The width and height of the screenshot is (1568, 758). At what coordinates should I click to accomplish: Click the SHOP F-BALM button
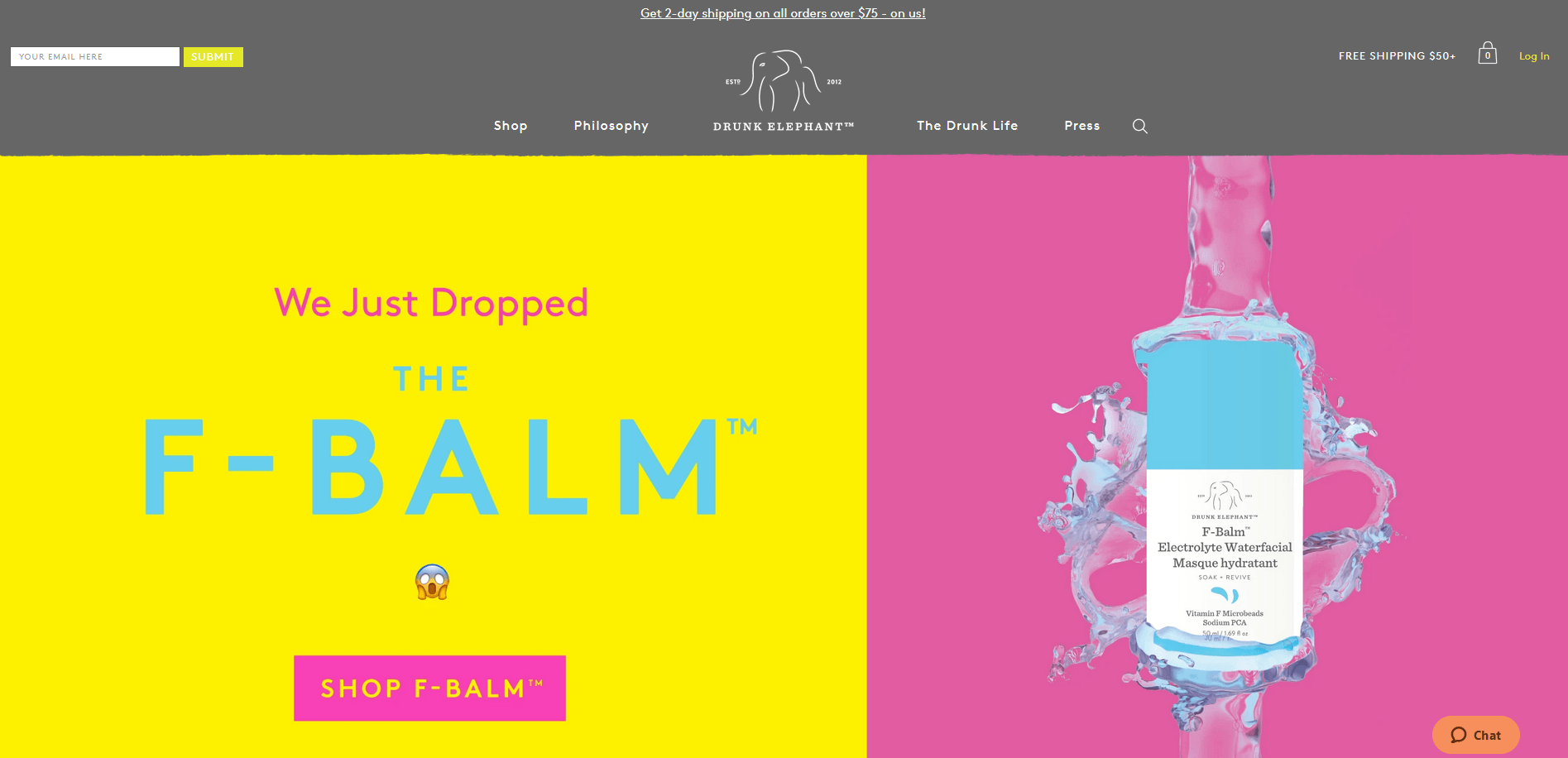[x=429, y=688]
